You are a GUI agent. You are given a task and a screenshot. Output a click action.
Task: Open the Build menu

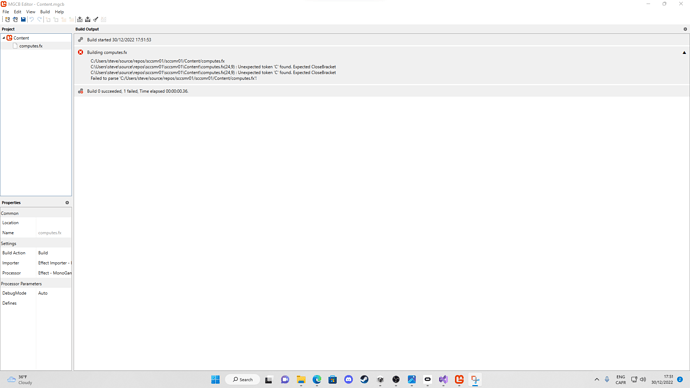tap(45, 12)
